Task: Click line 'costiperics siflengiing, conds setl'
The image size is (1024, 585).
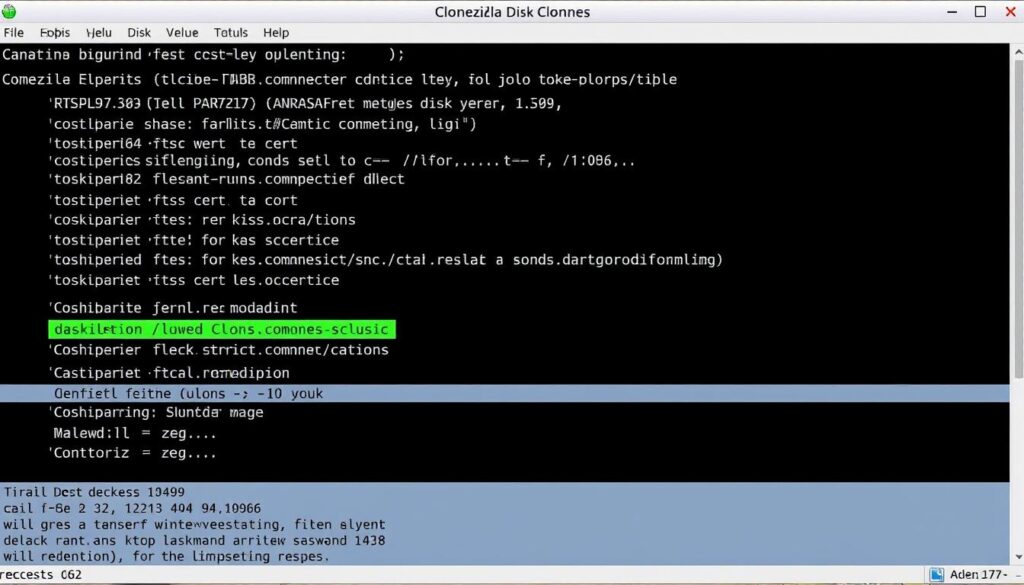Action: (x=342, y=161)
